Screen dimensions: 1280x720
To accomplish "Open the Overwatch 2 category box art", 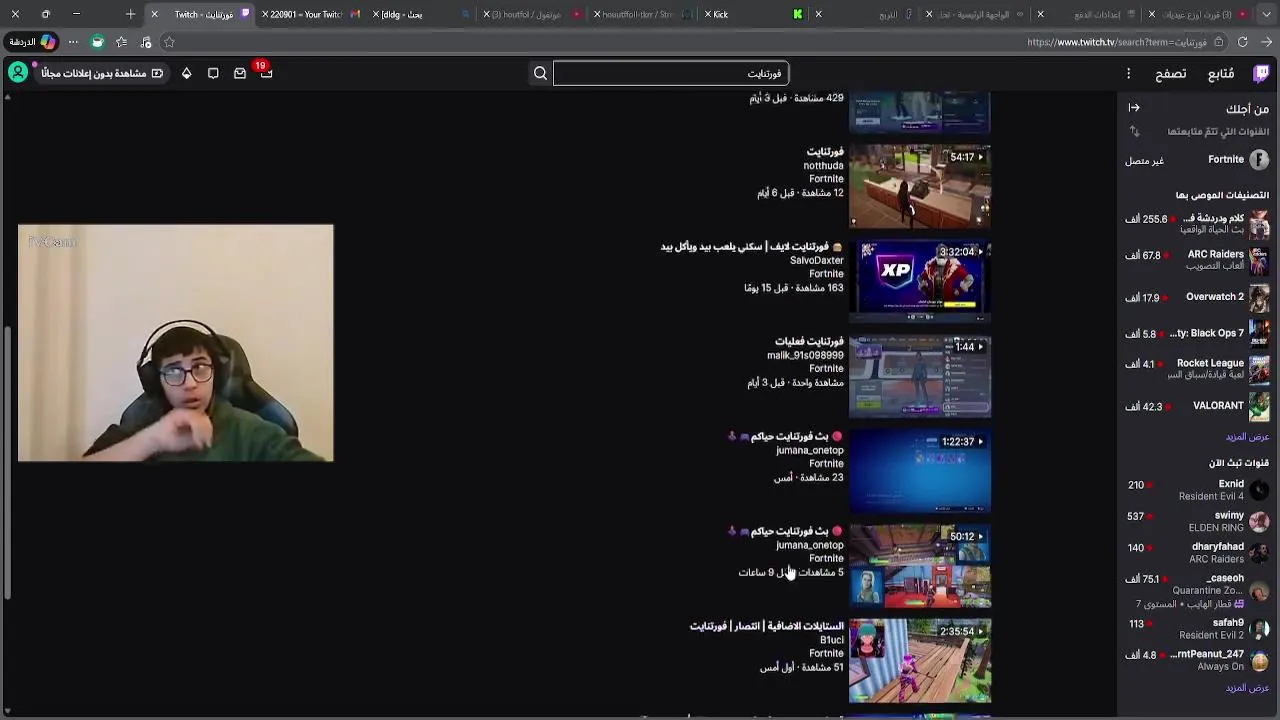I will [x=1259, y=297].
